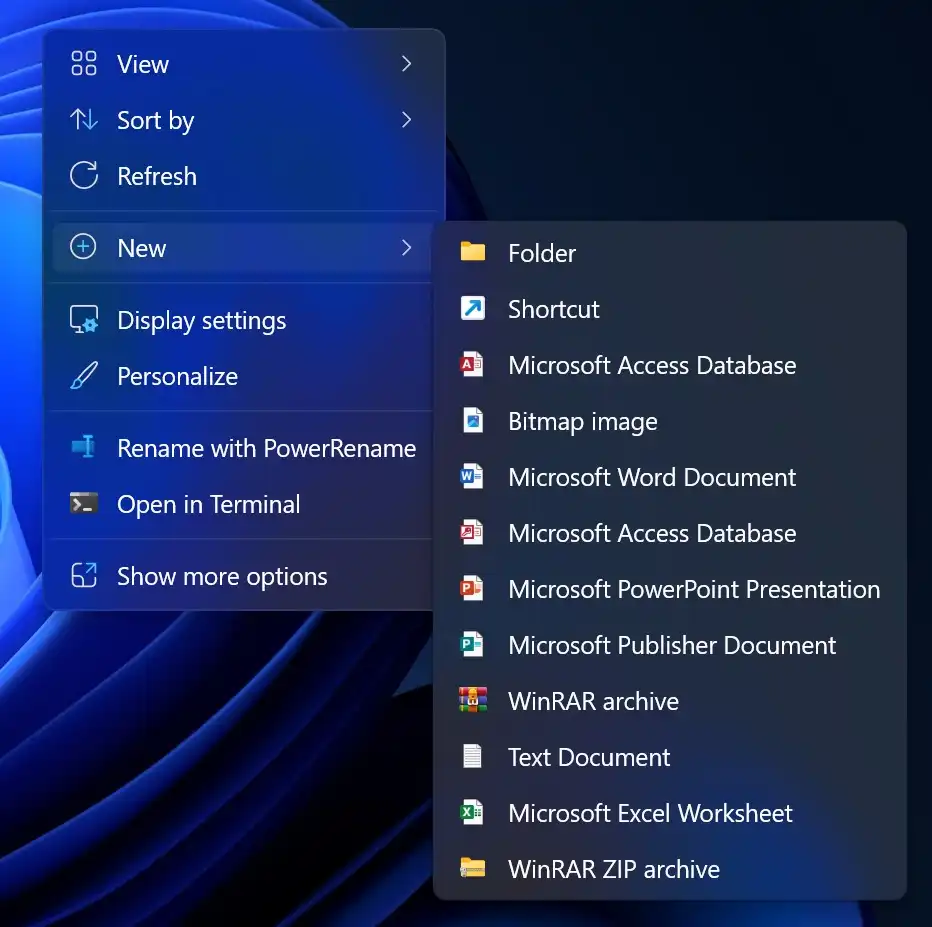This screenshot has width=932, height=927.
Task: Select Microsoft Access Database below Word Document
Action: 670,532
